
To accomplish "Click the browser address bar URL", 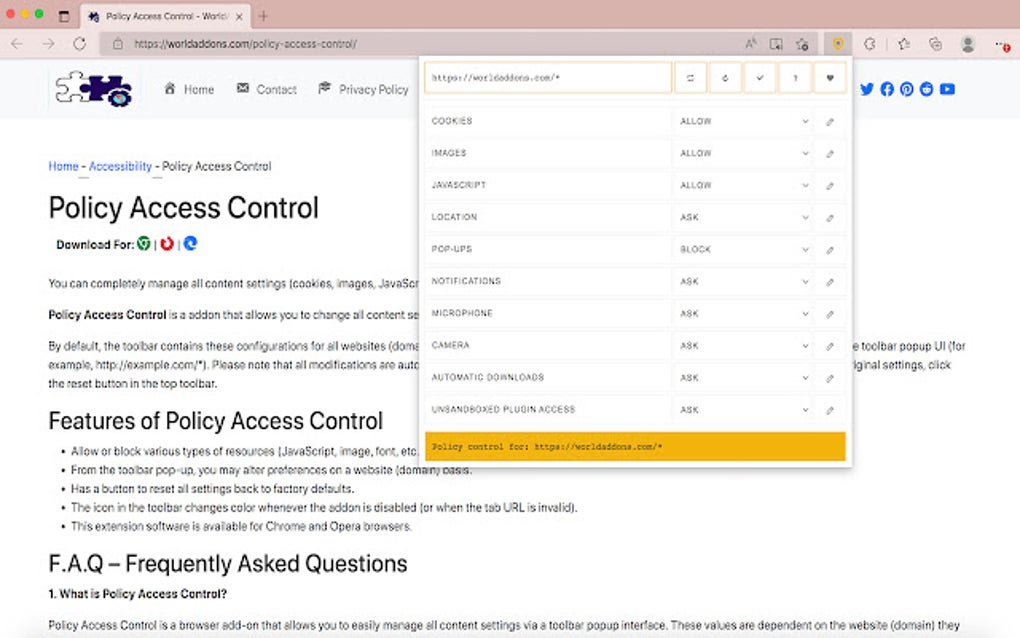I will (245, 44).
